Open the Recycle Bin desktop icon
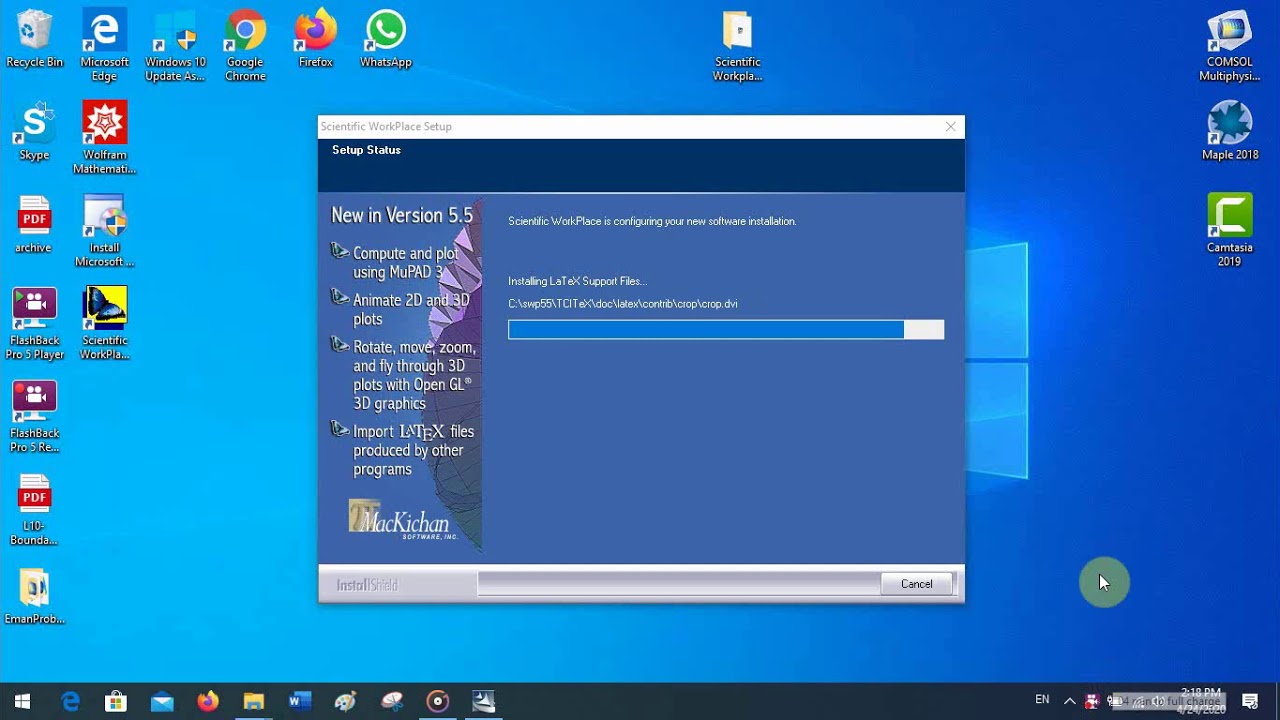The height and width of the screenshot is (720, 1280). (34, 39)
